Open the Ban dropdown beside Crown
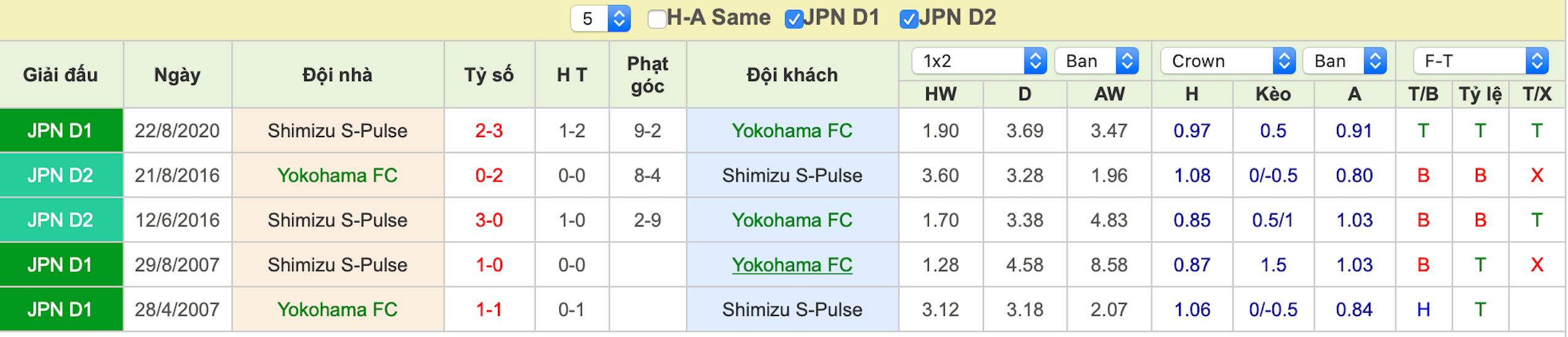 [1344, 61]
